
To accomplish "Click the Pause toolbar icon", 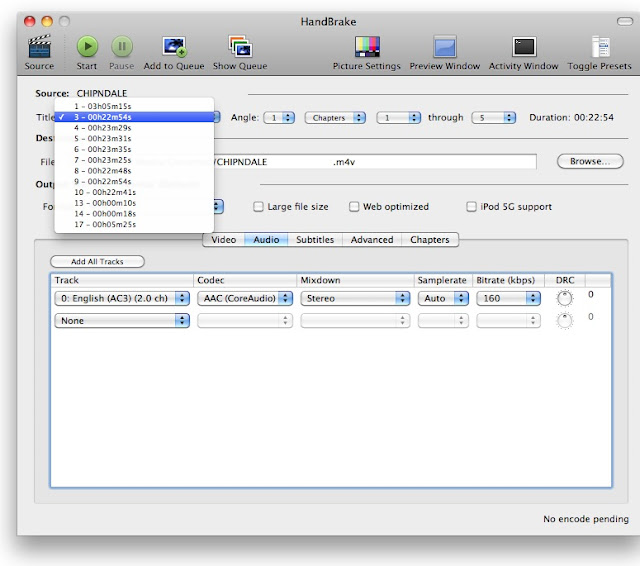I will 122,47.
